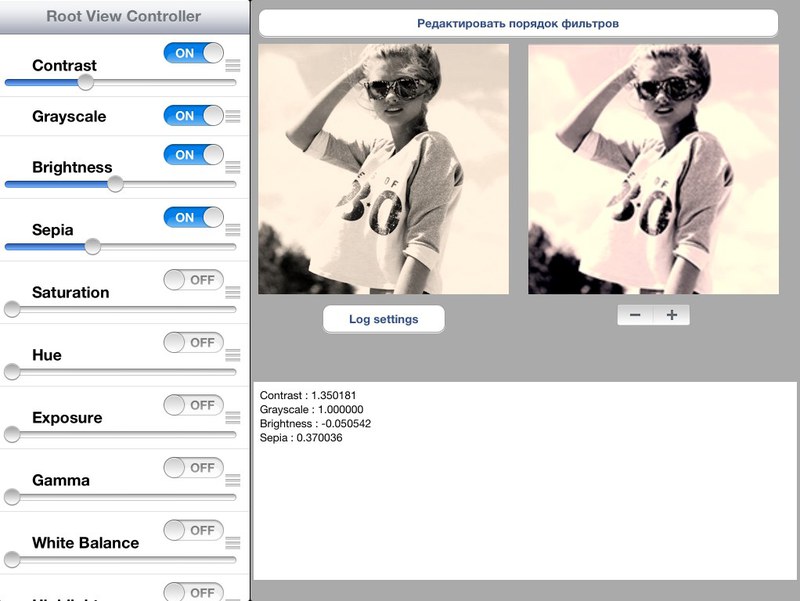
Task: Click the Brightness reorder handle
Action: pos(235,167)
